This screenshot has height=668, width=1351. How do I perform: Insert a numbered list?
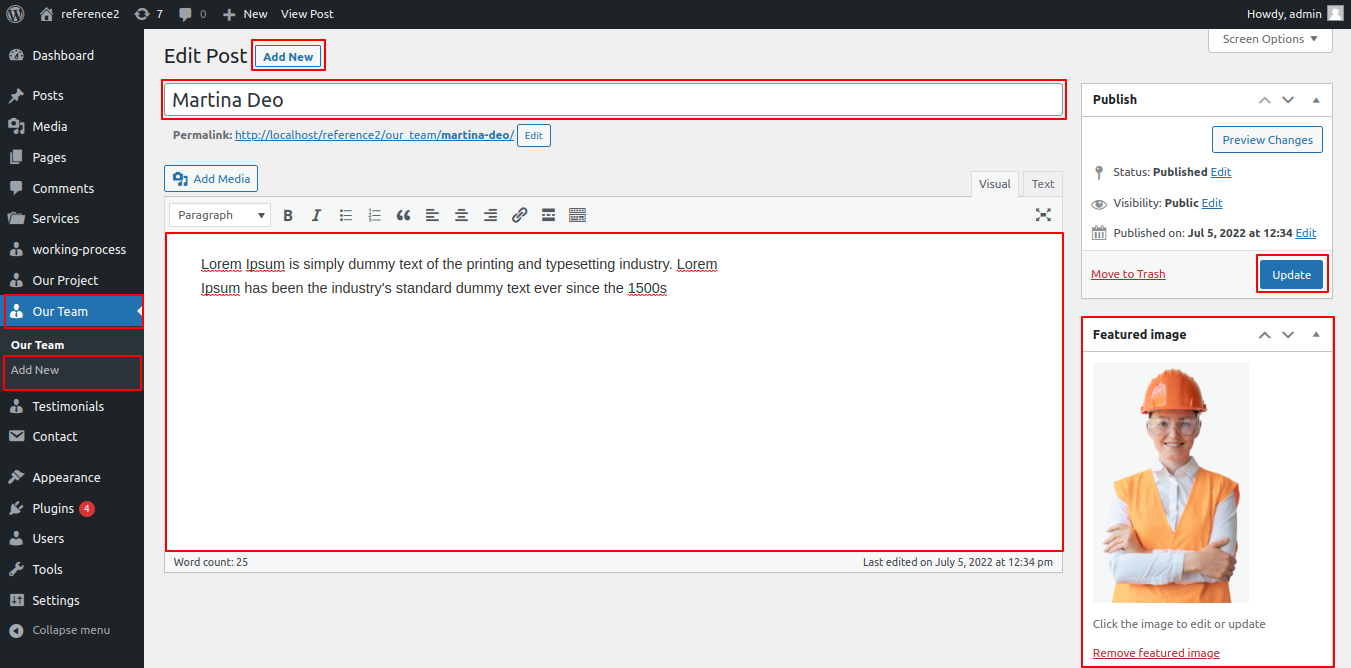(x=375, y=215)
